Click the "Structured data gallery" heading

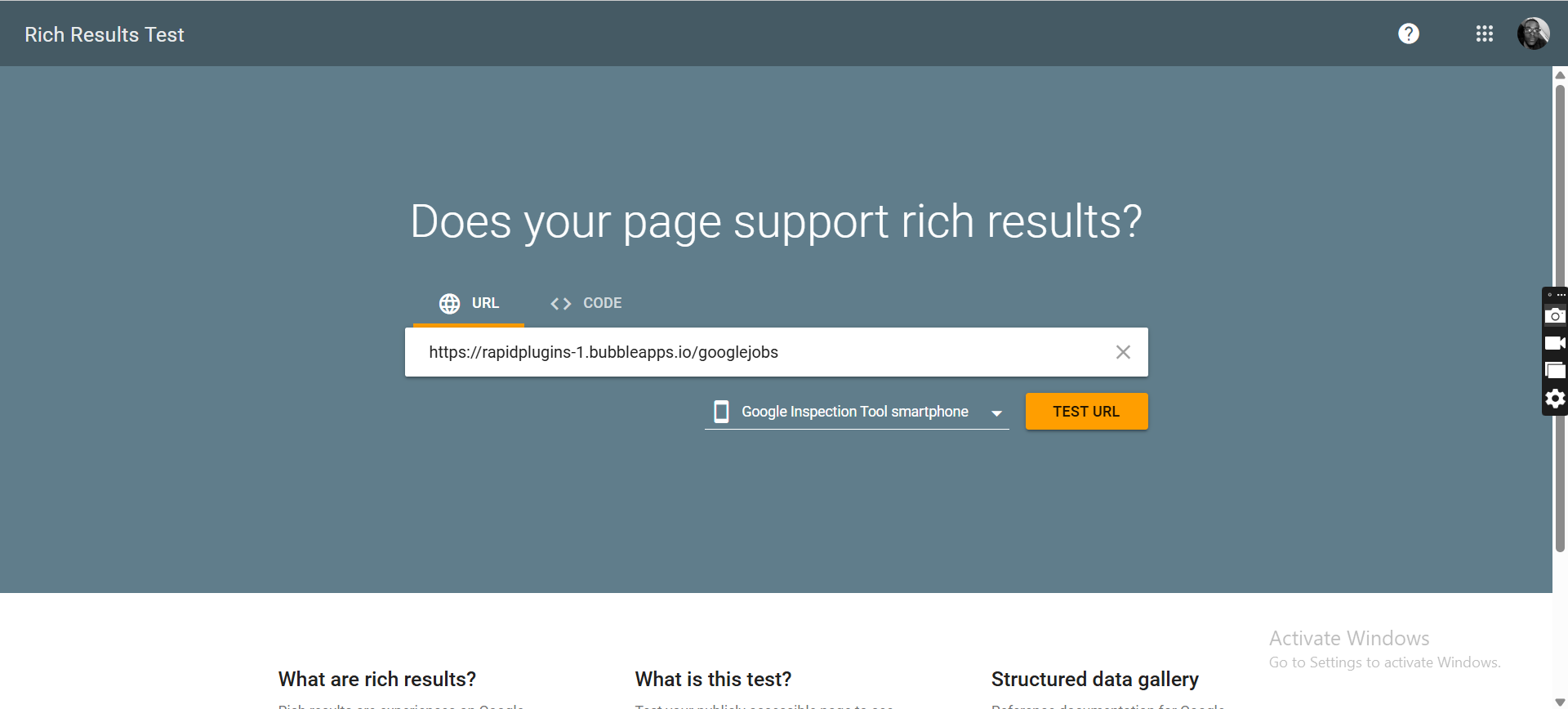1094,679
